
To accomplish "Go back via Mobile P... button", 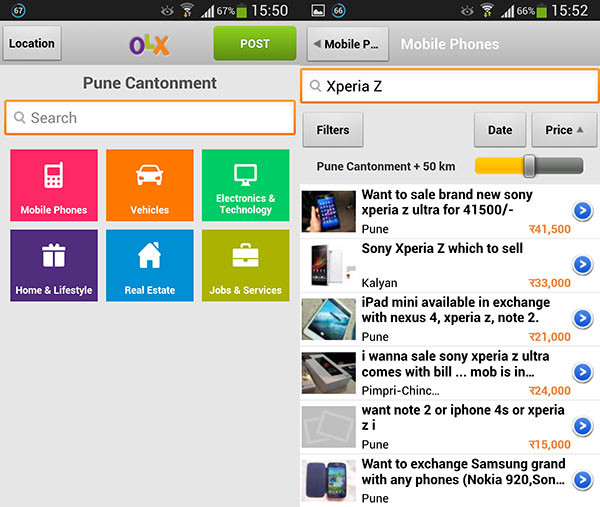I will 348,44.
